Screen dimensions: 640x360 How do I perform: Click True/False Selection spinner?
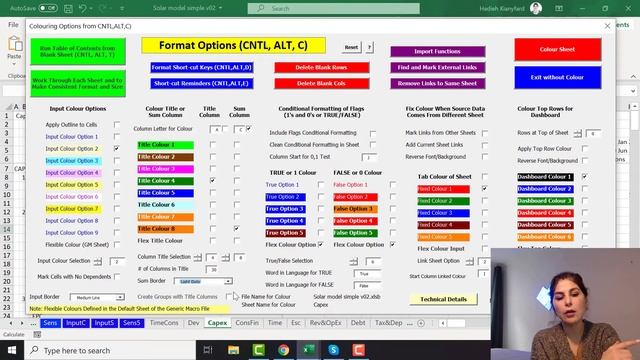[353, 261]
